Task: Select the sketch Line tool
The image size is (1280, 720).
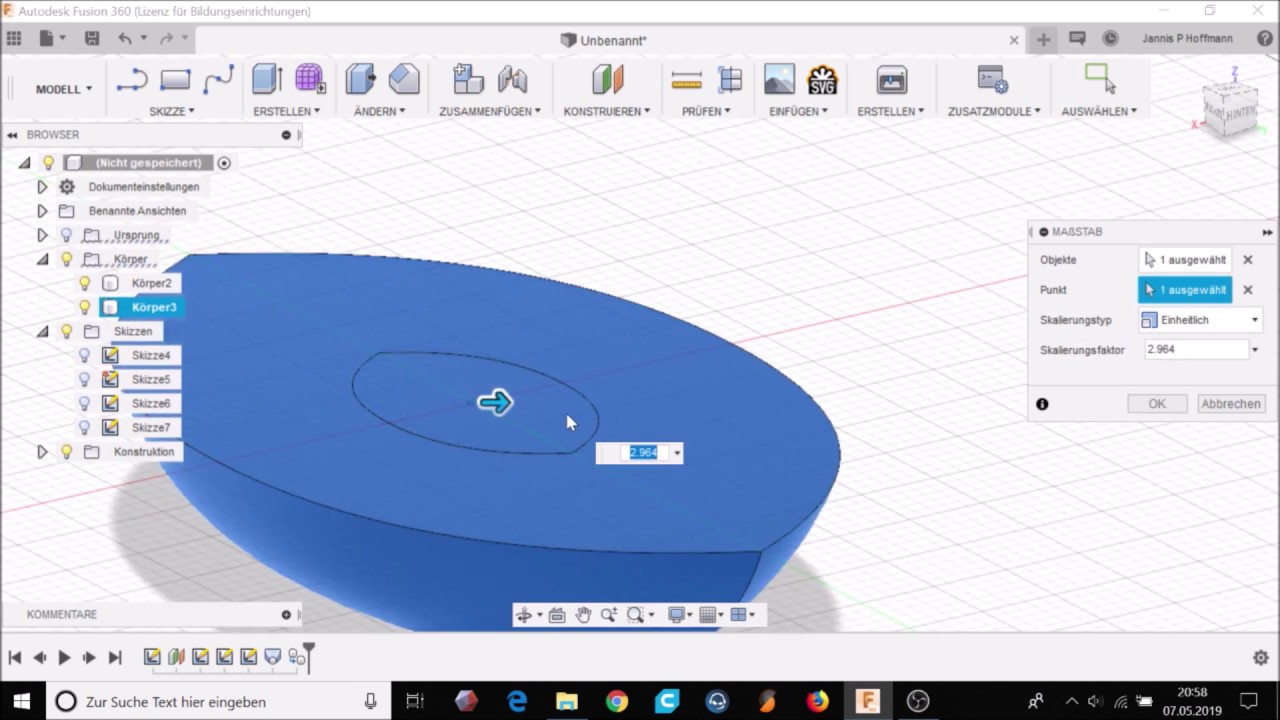Action: [x=132, y=80]
